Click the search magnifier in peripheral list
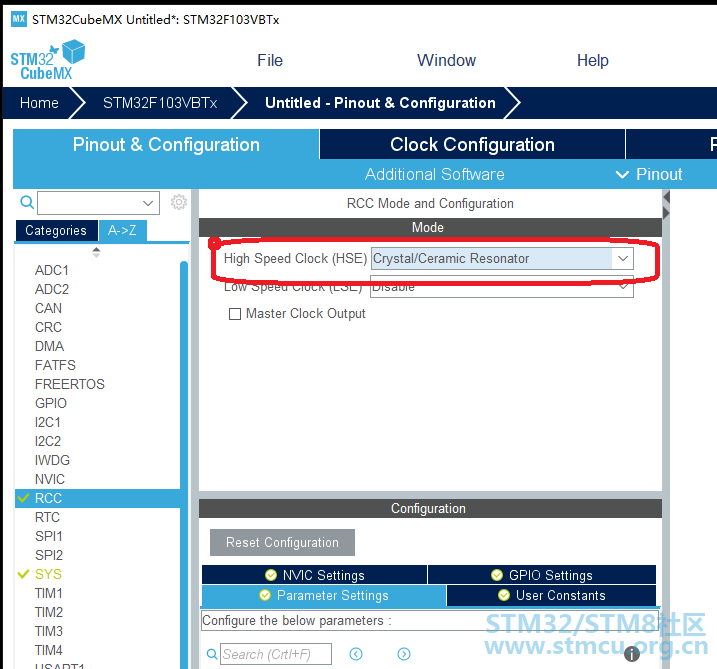 27,202
